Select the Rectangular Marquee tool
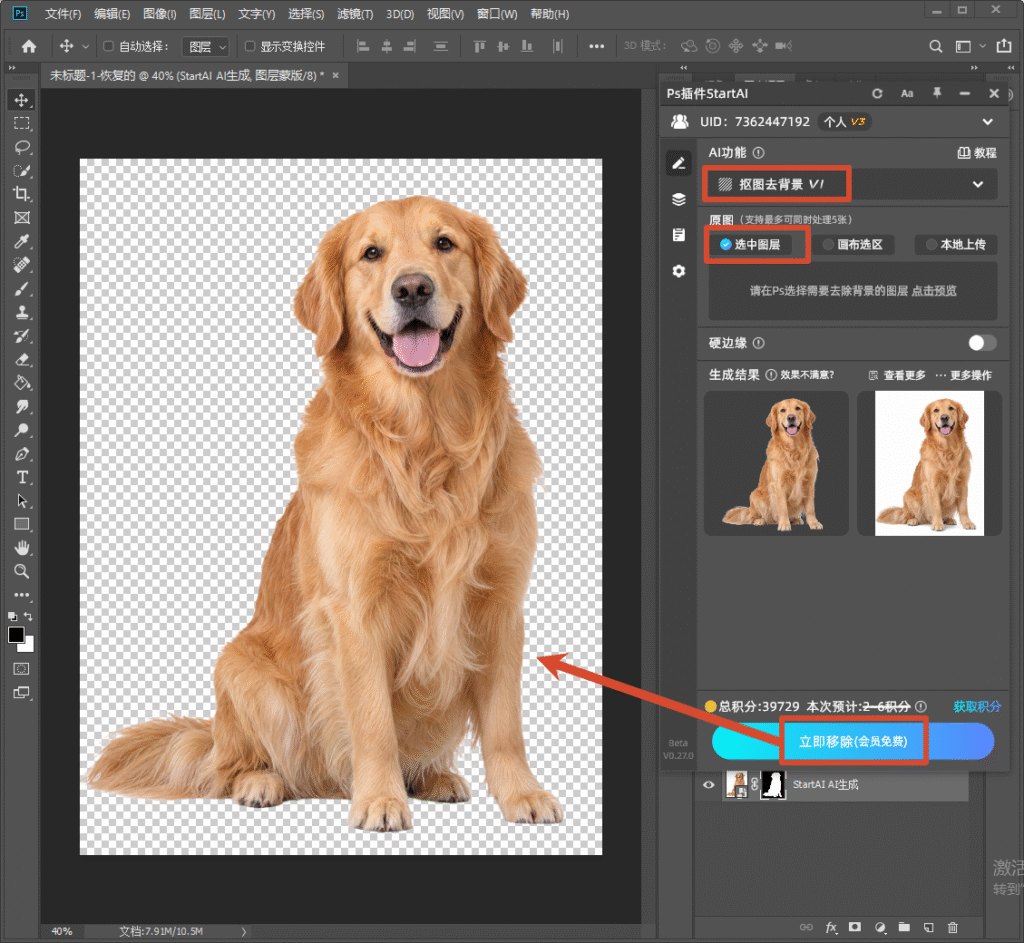Viewport: 1024px width, 943px height. (22, 123)
